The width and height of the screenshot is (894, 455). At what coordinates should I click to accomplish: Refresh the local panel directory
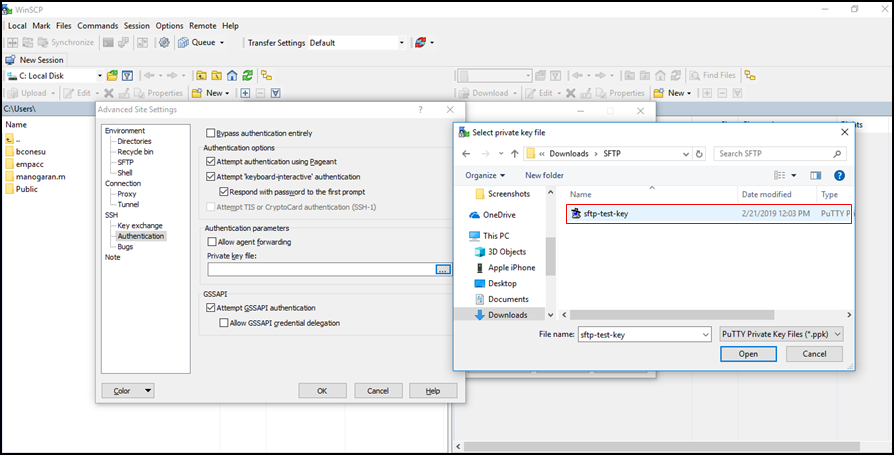(247, 75)
